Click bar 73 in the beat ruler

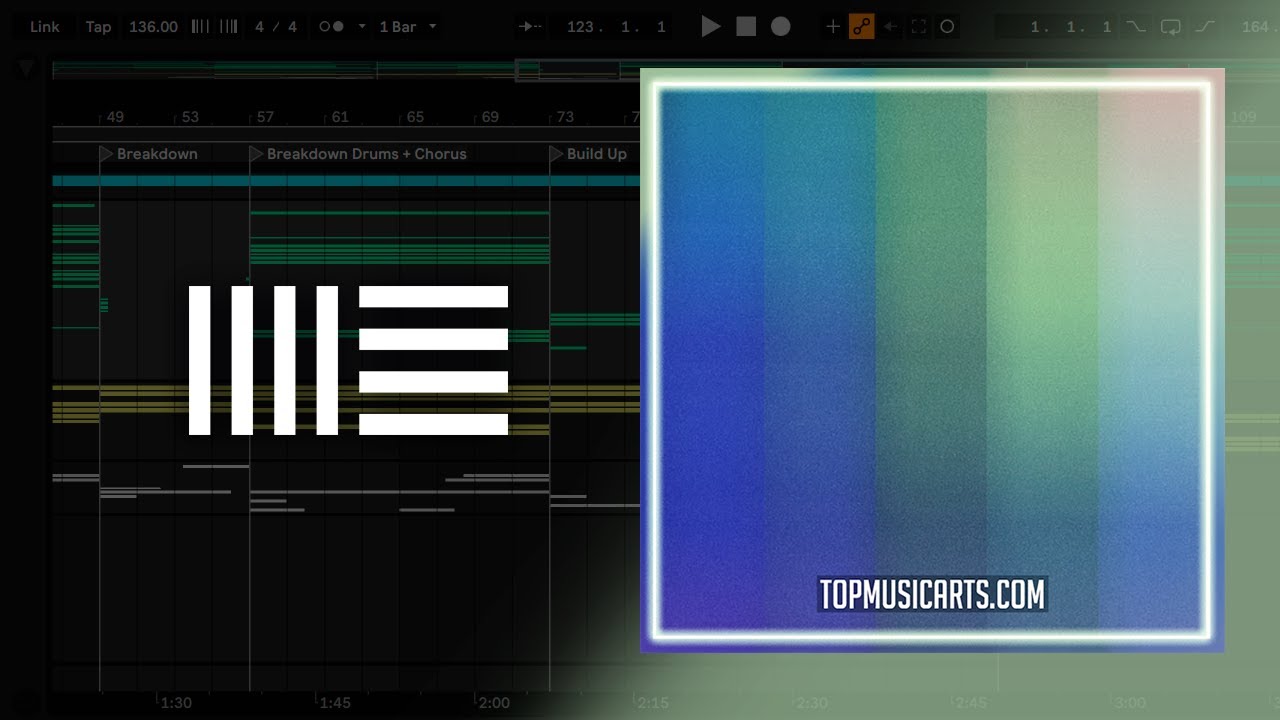565,117
